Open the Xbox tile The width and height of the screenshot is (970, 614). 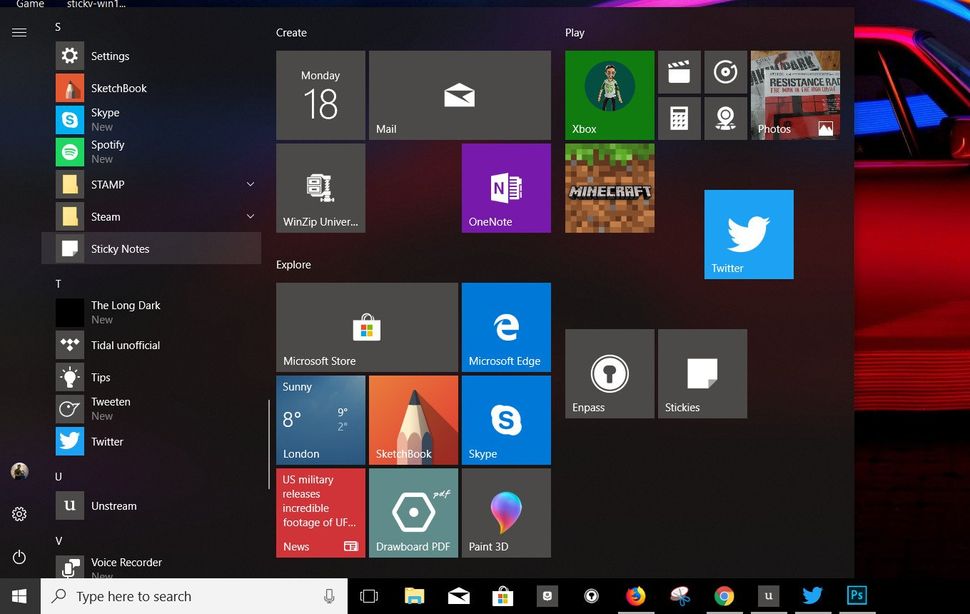coord(608,94)
